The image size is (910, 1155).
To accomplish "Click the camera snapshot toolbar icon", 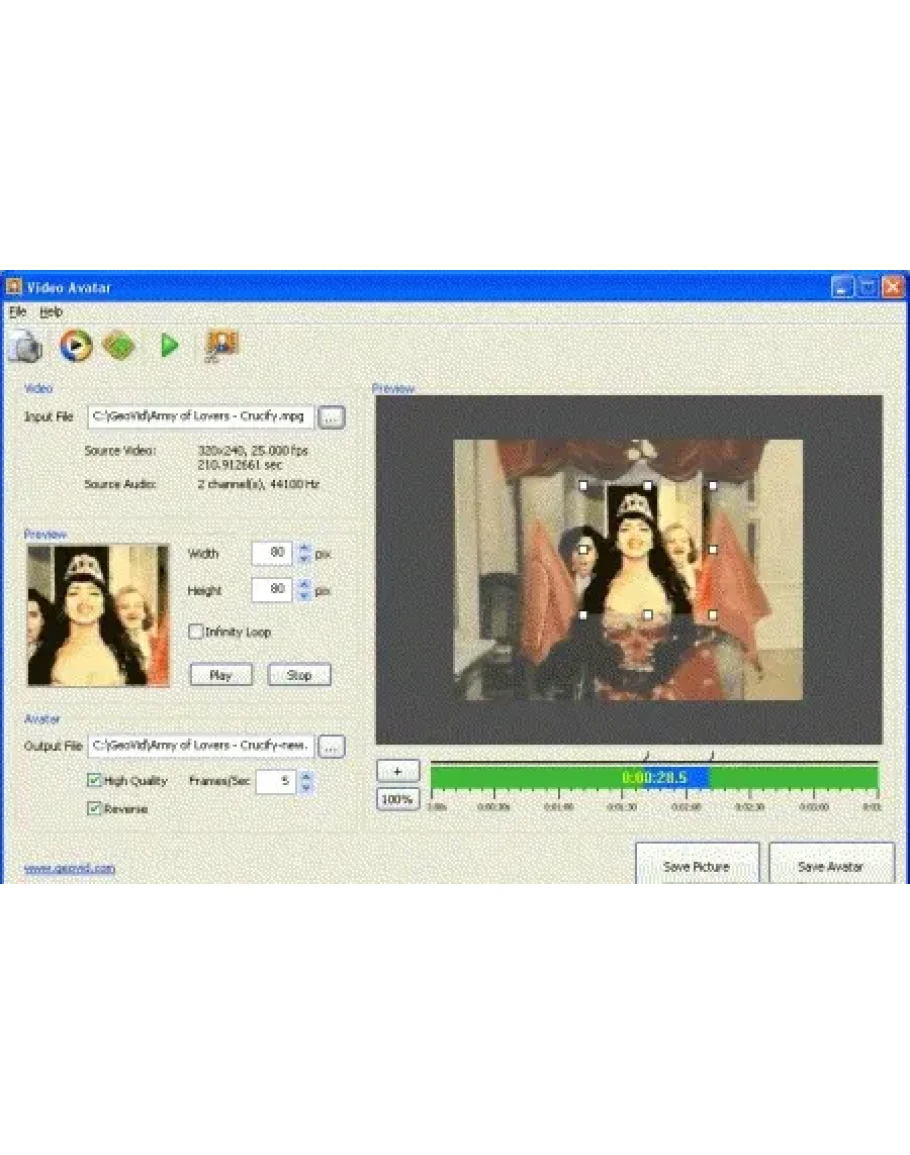I will pyautogui.click(x=26, y=346).
